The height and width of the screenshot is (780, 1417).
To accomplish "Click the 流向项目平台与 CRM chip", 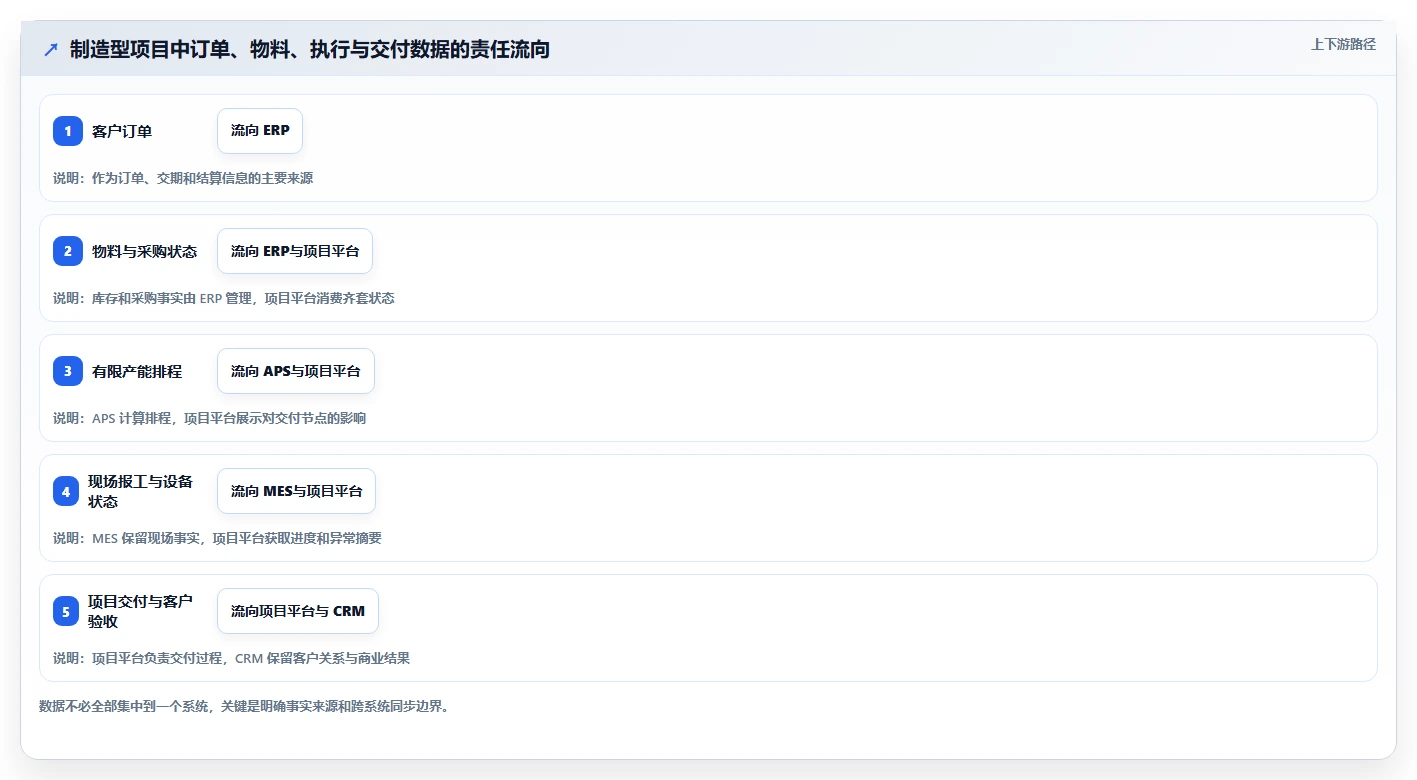I will coord(298,611).
